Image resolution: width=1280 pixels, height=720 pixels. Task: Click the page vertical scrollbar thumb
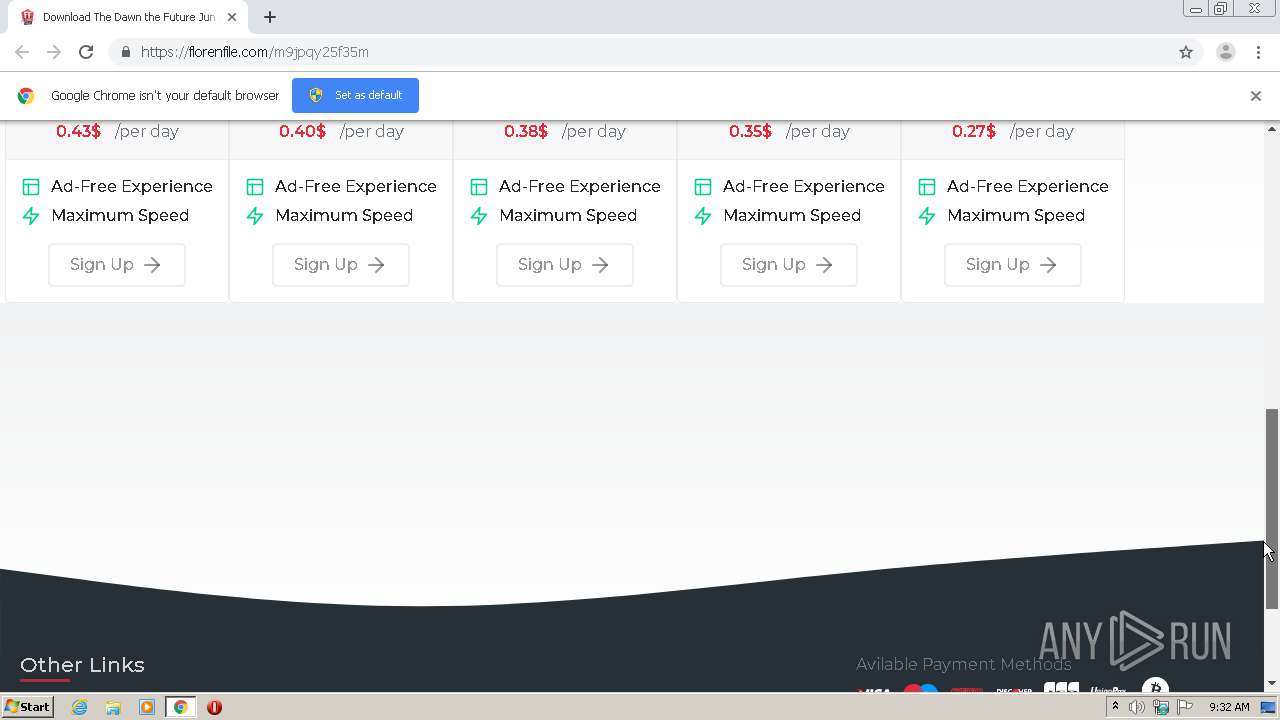point(1272,509)
